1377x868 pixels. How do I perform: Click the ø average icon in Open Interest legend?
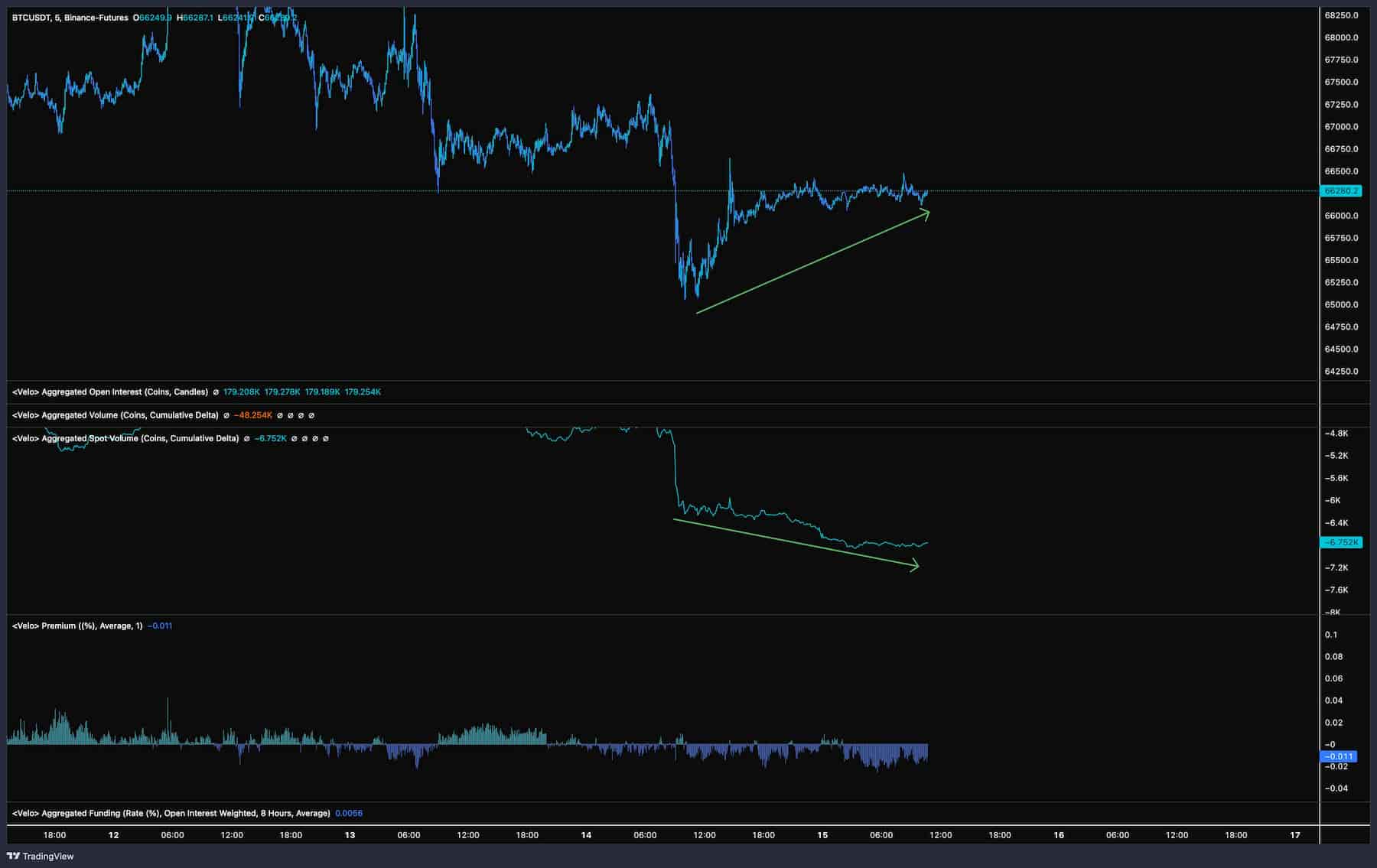(216, 393)
